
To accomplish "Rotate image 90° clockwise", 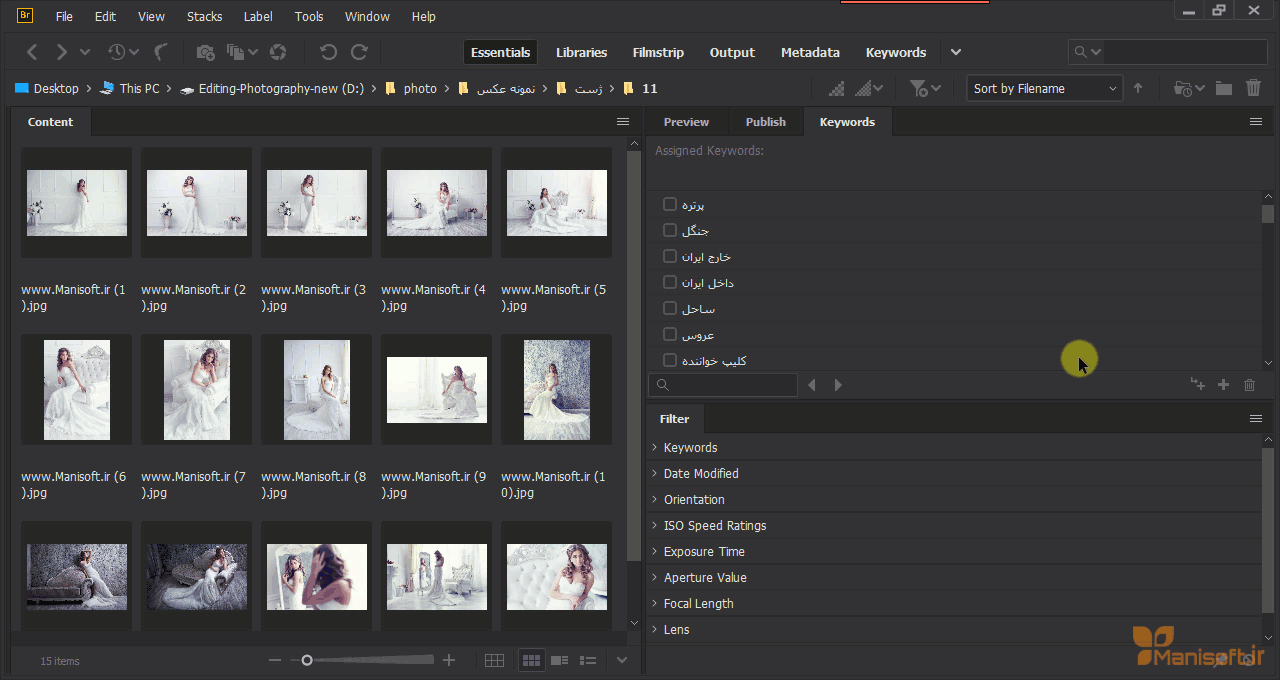I will 359,52.
